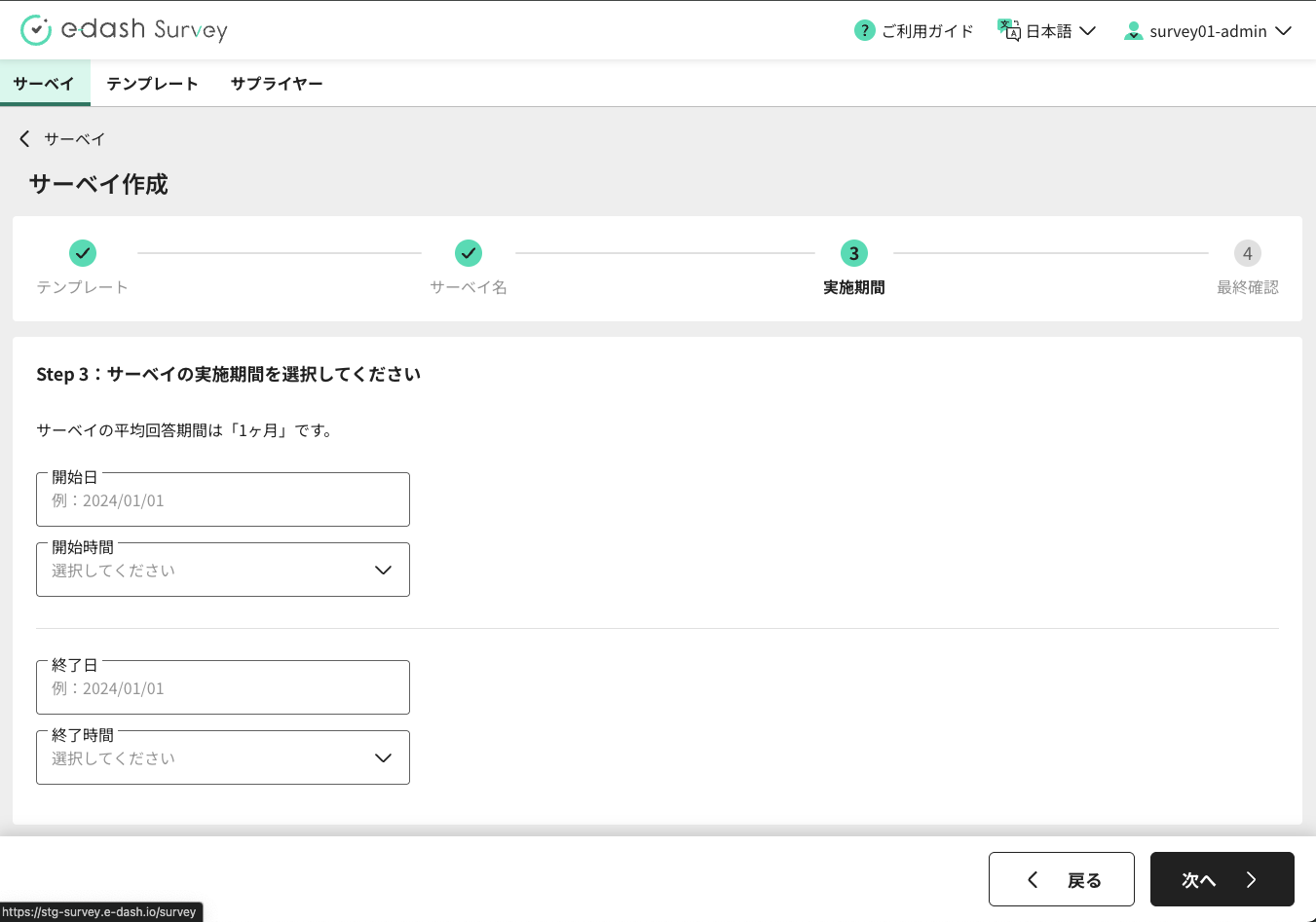The height and width of the screenshot is (922, 1316).
Task: Focus the 終了日 date input field
Action: pyautogui.click(x=223, y=687)
